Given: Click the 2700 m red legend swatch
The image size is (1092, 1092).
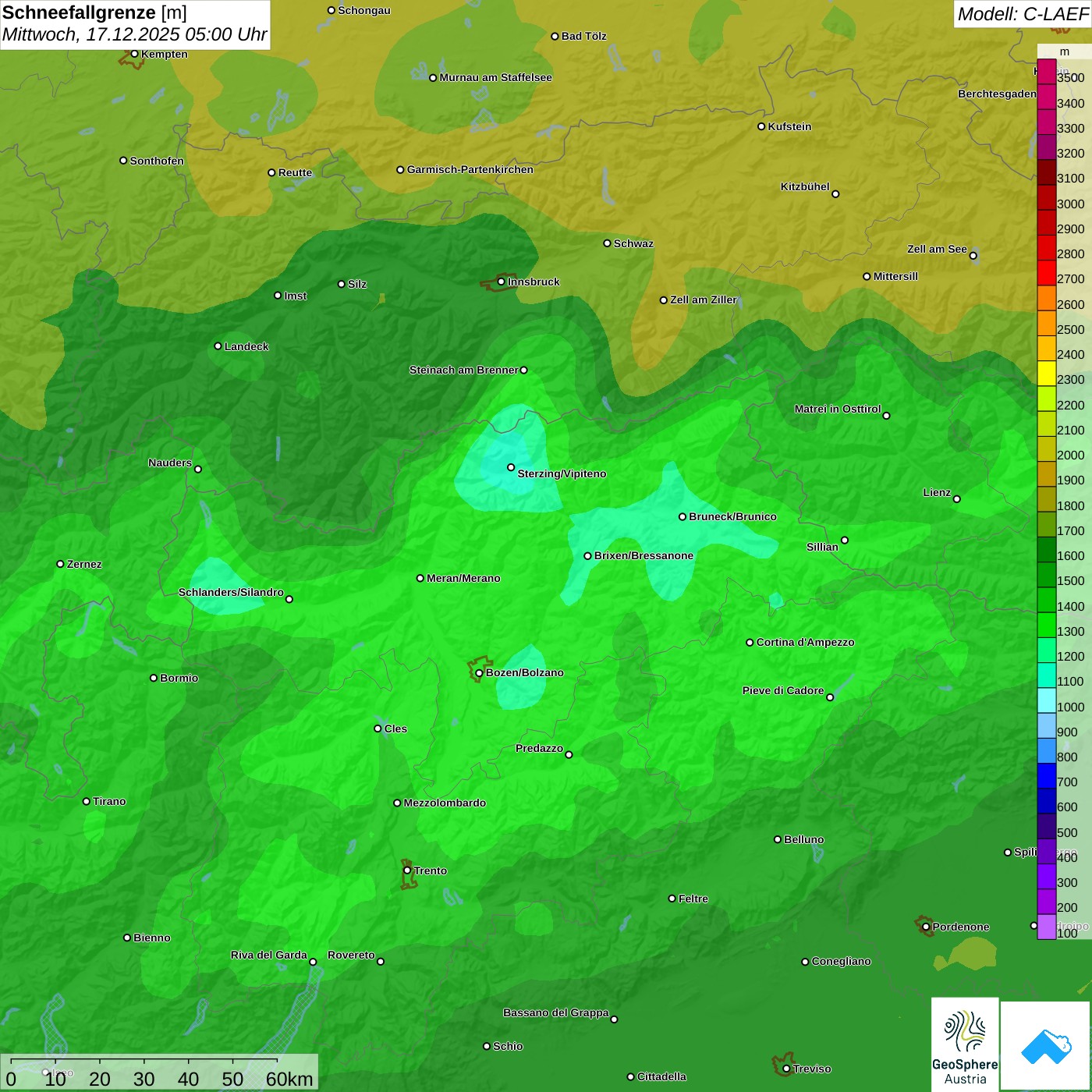Looking at the screenshot, I should click(1046, 273).
